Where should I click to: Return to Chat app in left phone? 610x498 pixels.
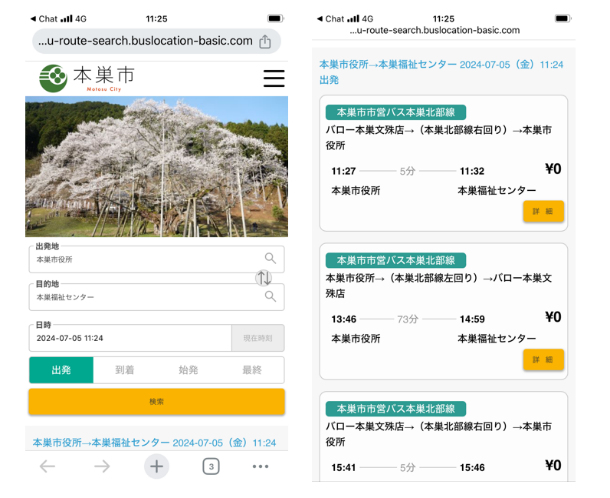pos(44,19)
